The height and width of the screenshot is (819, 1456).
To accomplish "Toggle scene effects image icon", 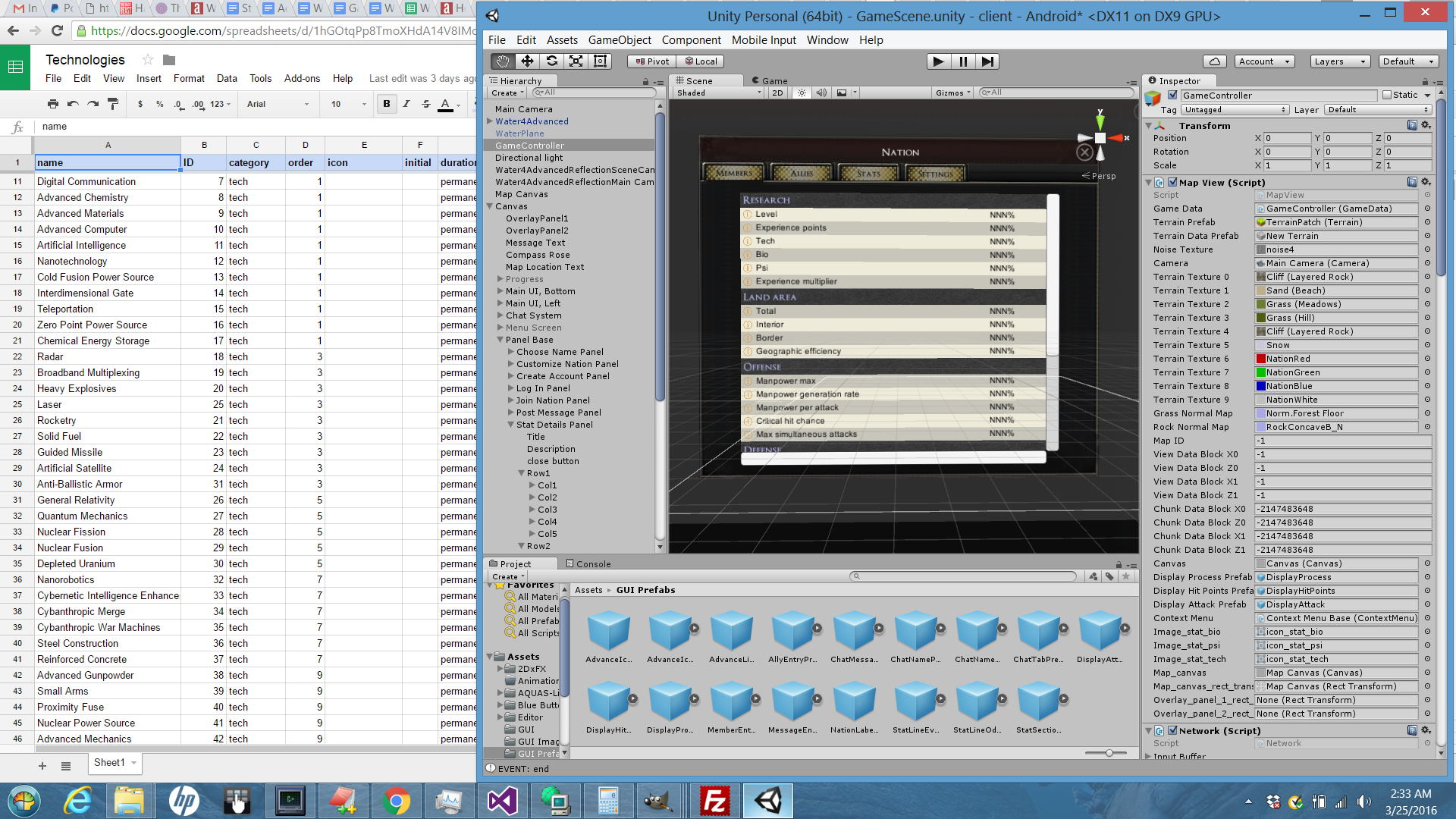I will (842, 93).
